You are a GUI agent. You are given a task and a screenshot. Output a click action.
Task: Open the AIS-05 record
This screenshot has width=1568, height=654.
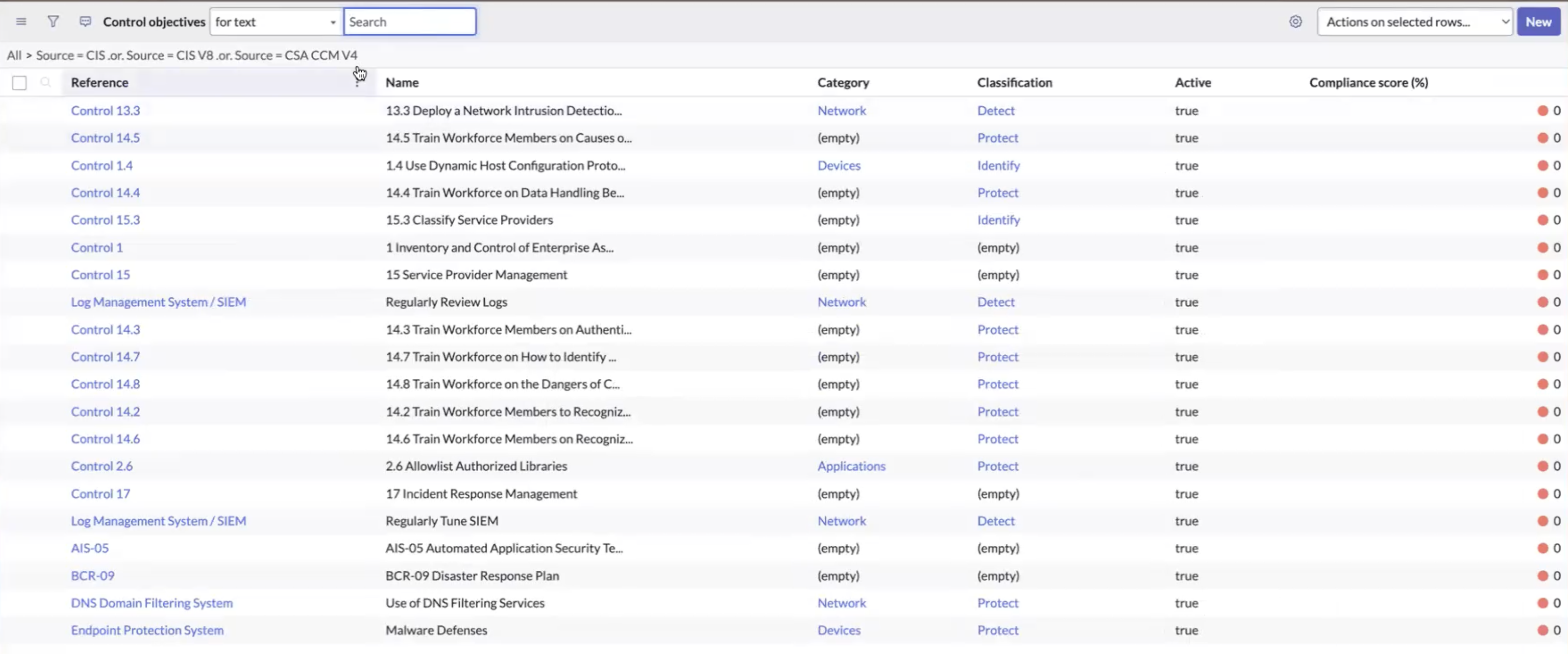pos(89,548)
